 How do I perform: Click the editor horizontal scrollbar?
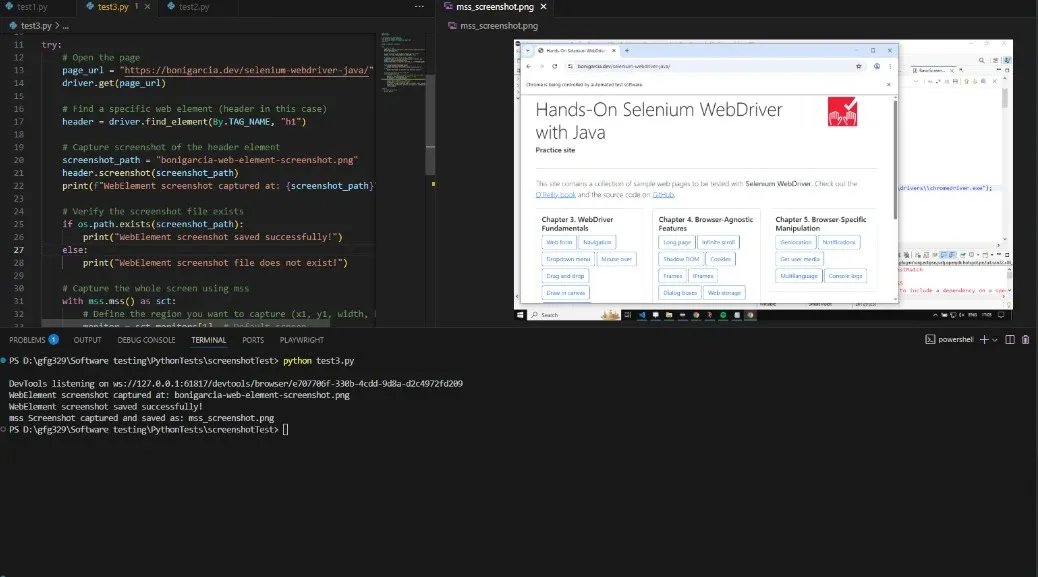pyautogui.click(x=185, y=324)
